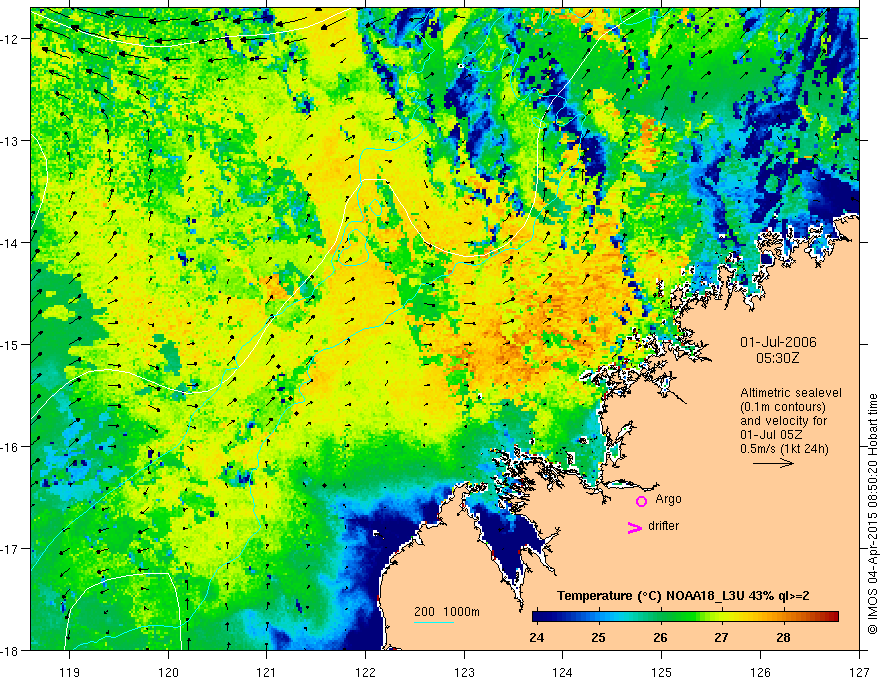Click the 'Altimetric sealevel' caption line

791,393
